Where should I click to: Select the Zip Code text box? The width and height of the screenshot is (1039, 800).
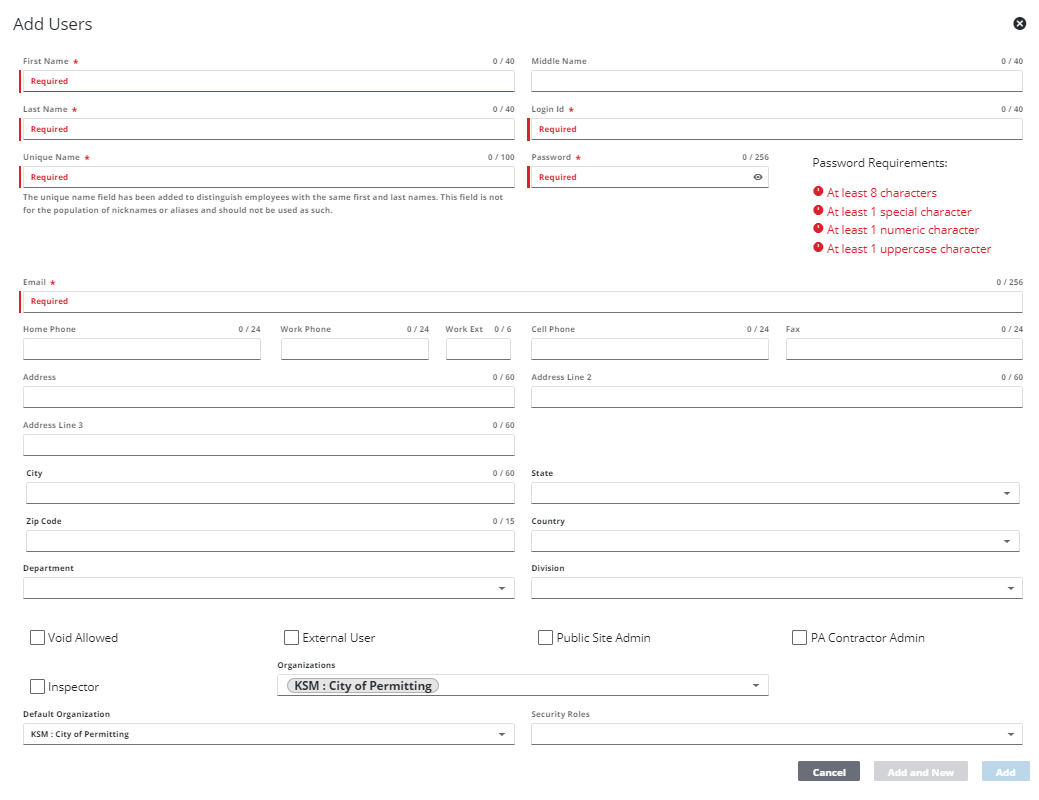click(x=270, y=541)
